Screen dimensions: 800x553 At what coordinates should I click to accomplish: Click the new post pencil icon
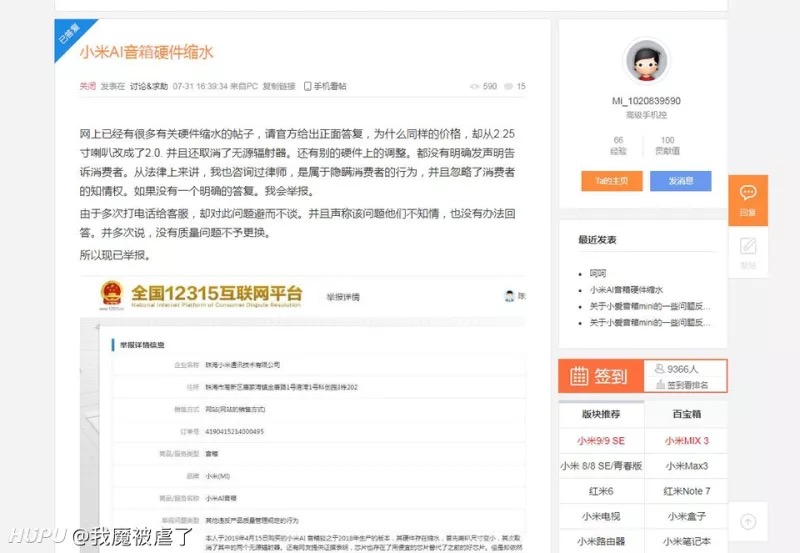tap(748, 246)
